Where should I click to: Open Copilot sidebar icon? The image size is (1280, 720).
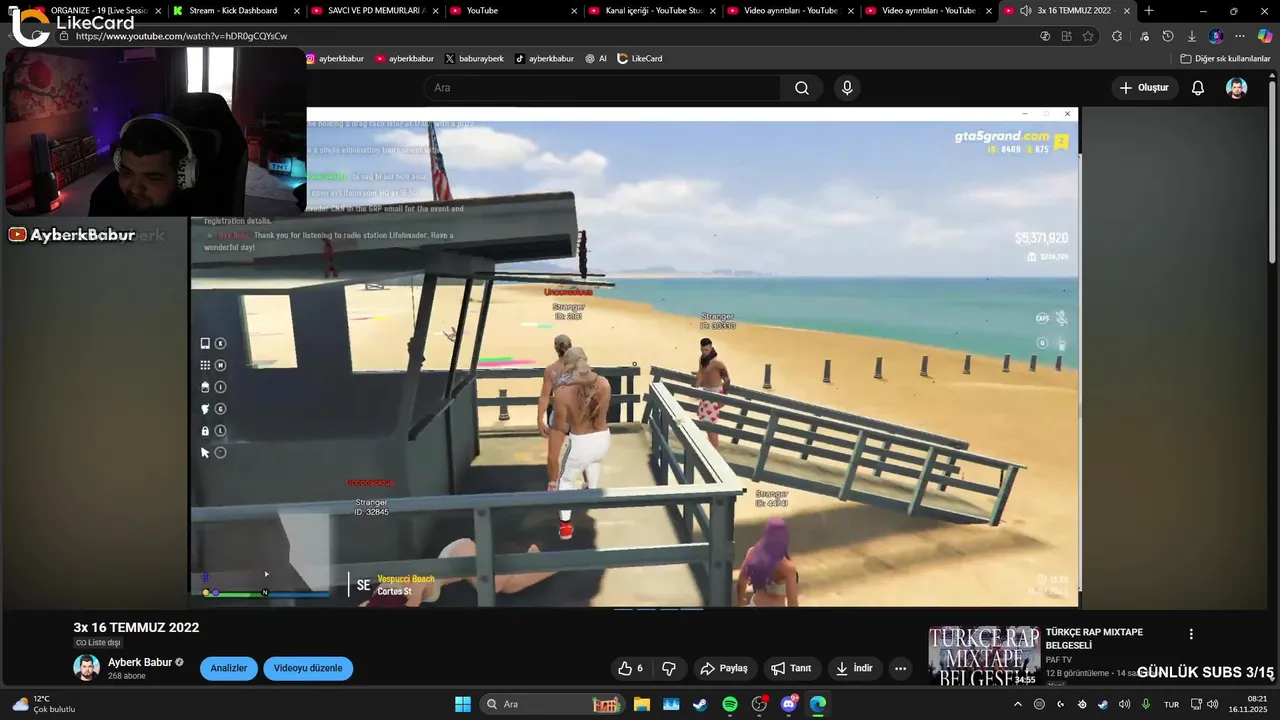(1265, 36)
